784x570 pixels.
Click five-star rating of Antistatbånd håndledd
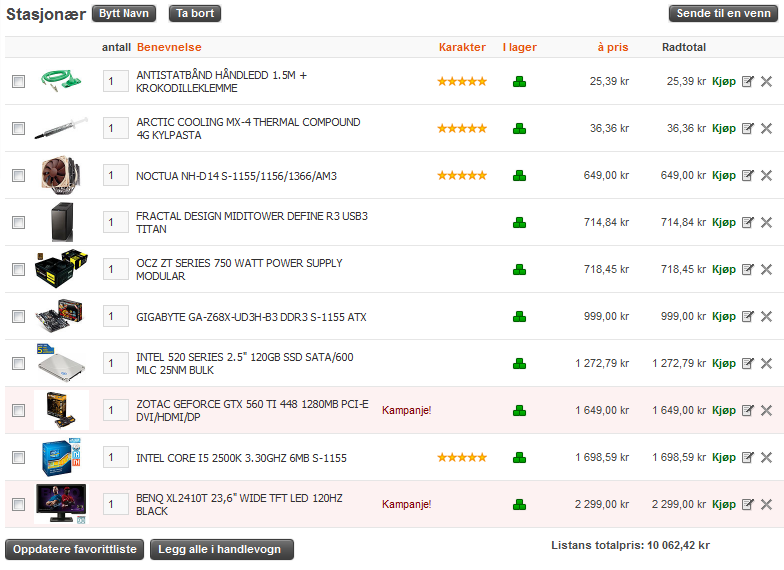tap(462, 82)
